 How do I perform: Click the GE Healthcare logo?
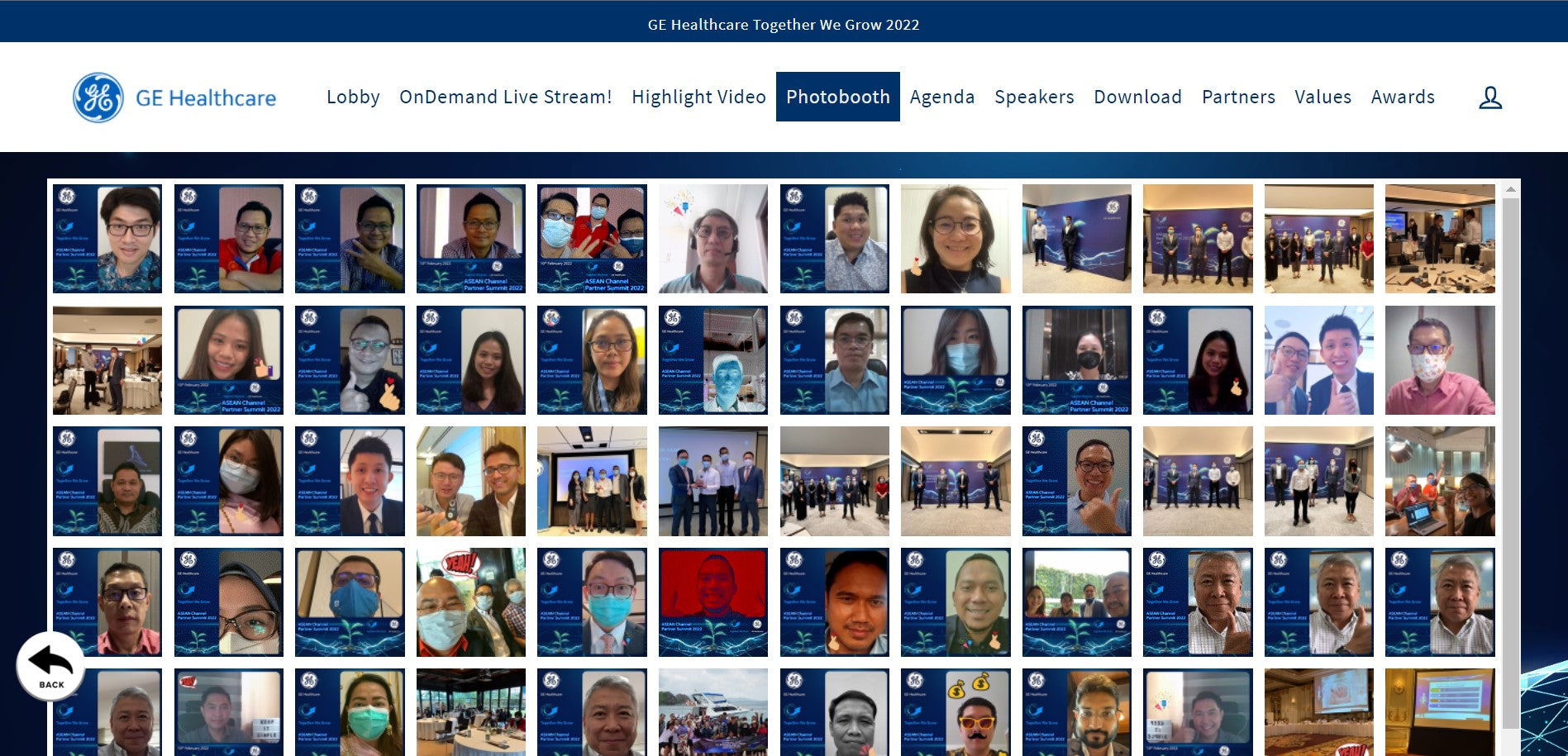click(174, 97)
